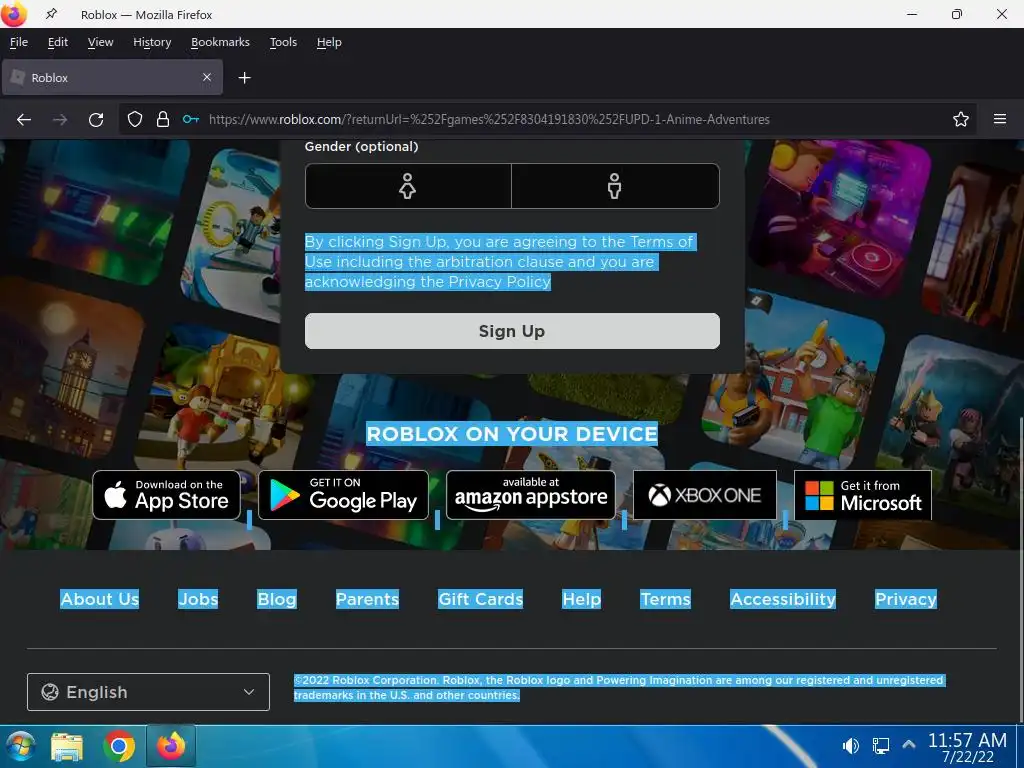This screenshot has width=1024, height=768.
Task: Click the Sign Up button
Action: click(512, 331)
